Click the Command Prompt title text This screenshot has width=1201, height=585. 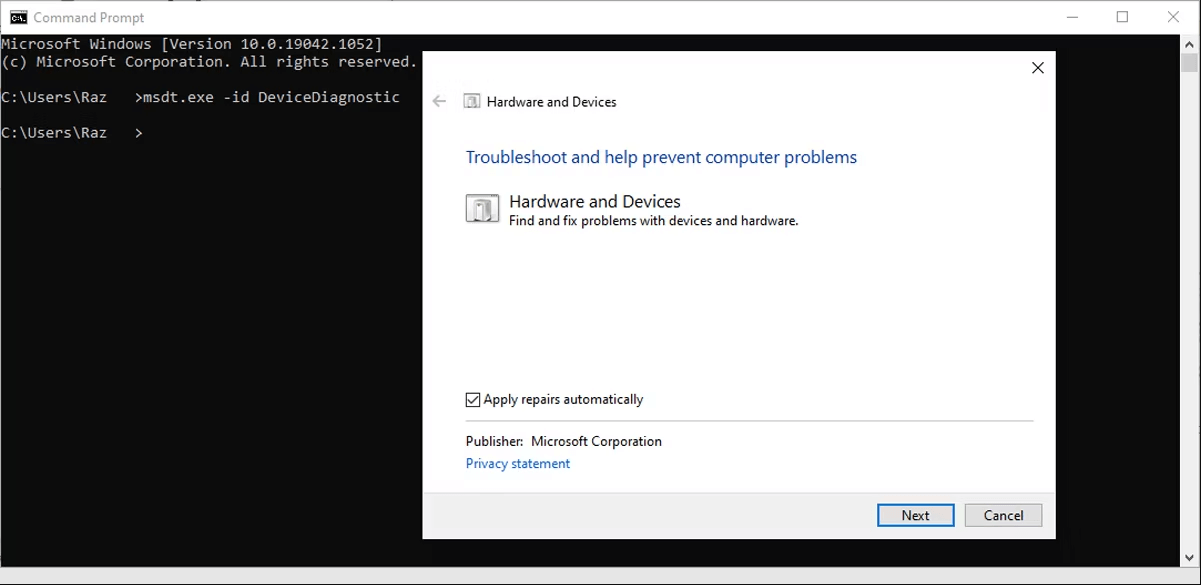point(89,17)
